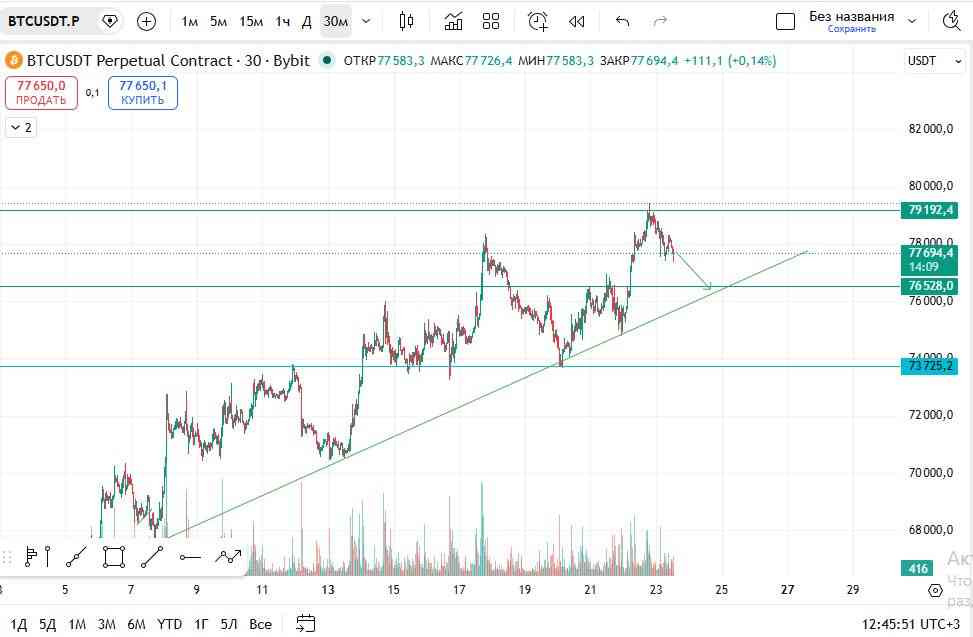973x637 pixels.
Task: Open the candlestick chart type selector
Action: [406, 21]
